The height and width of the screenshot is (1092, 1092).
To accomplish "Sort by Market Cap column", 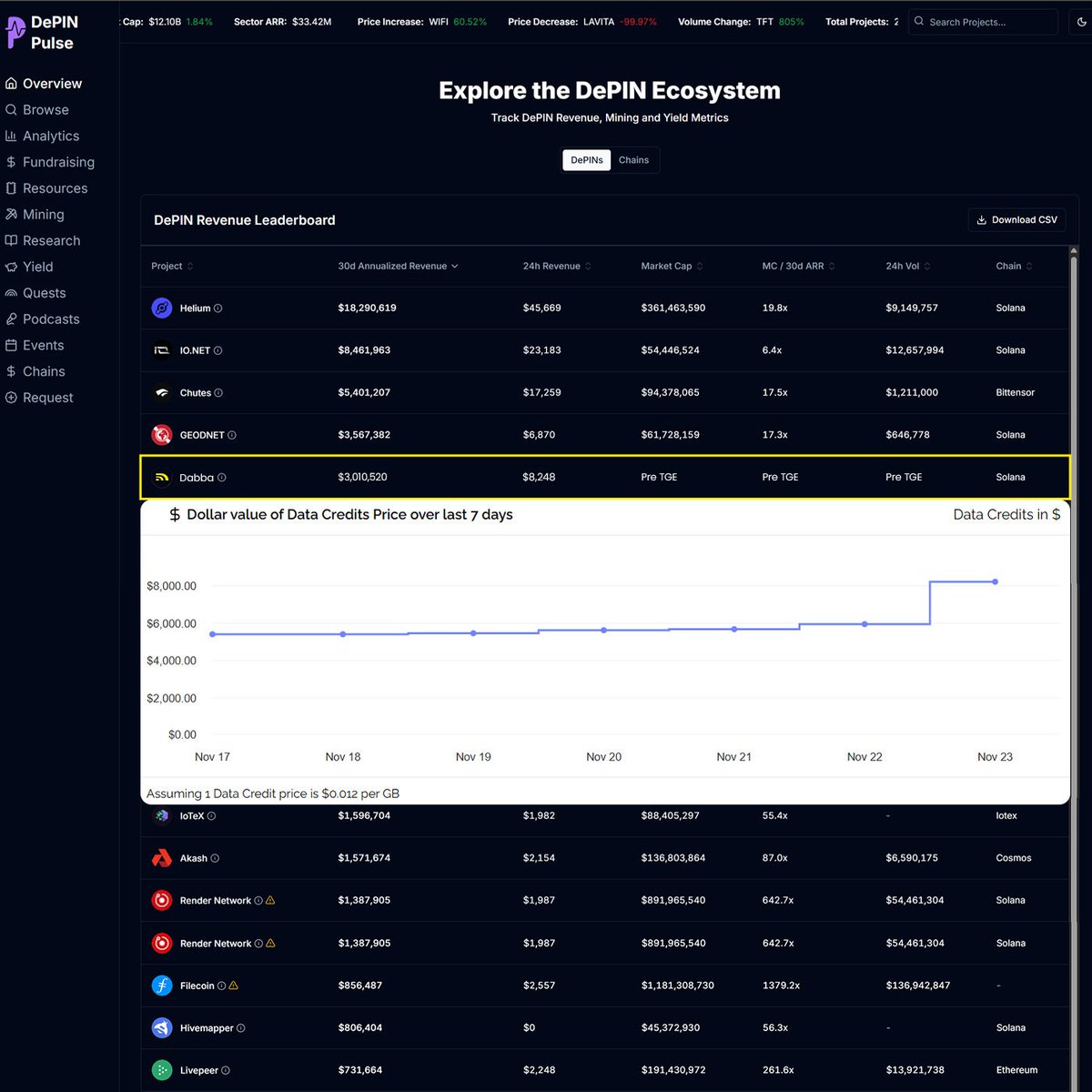I will [x=672, y=267].
